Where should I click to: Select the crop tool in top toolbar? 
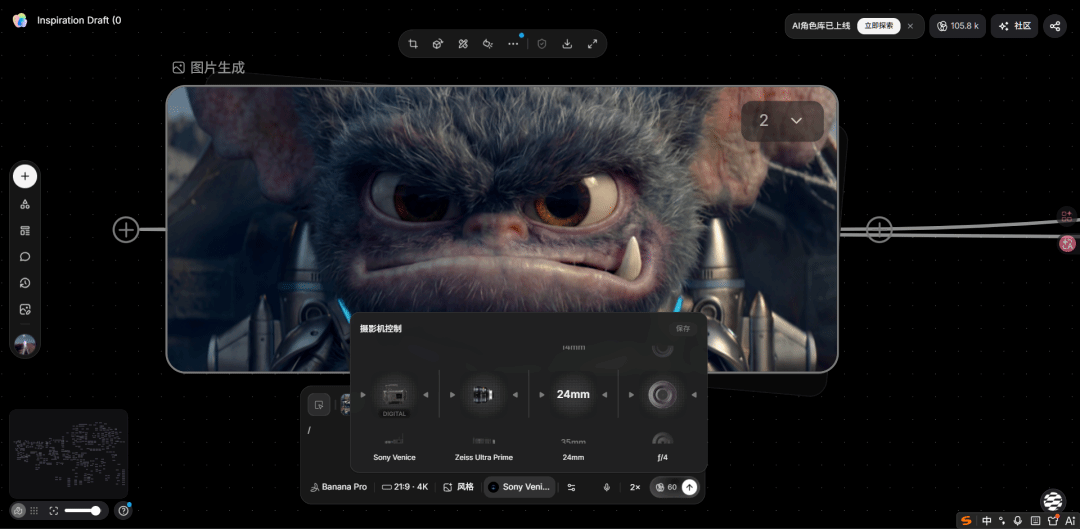413,44
